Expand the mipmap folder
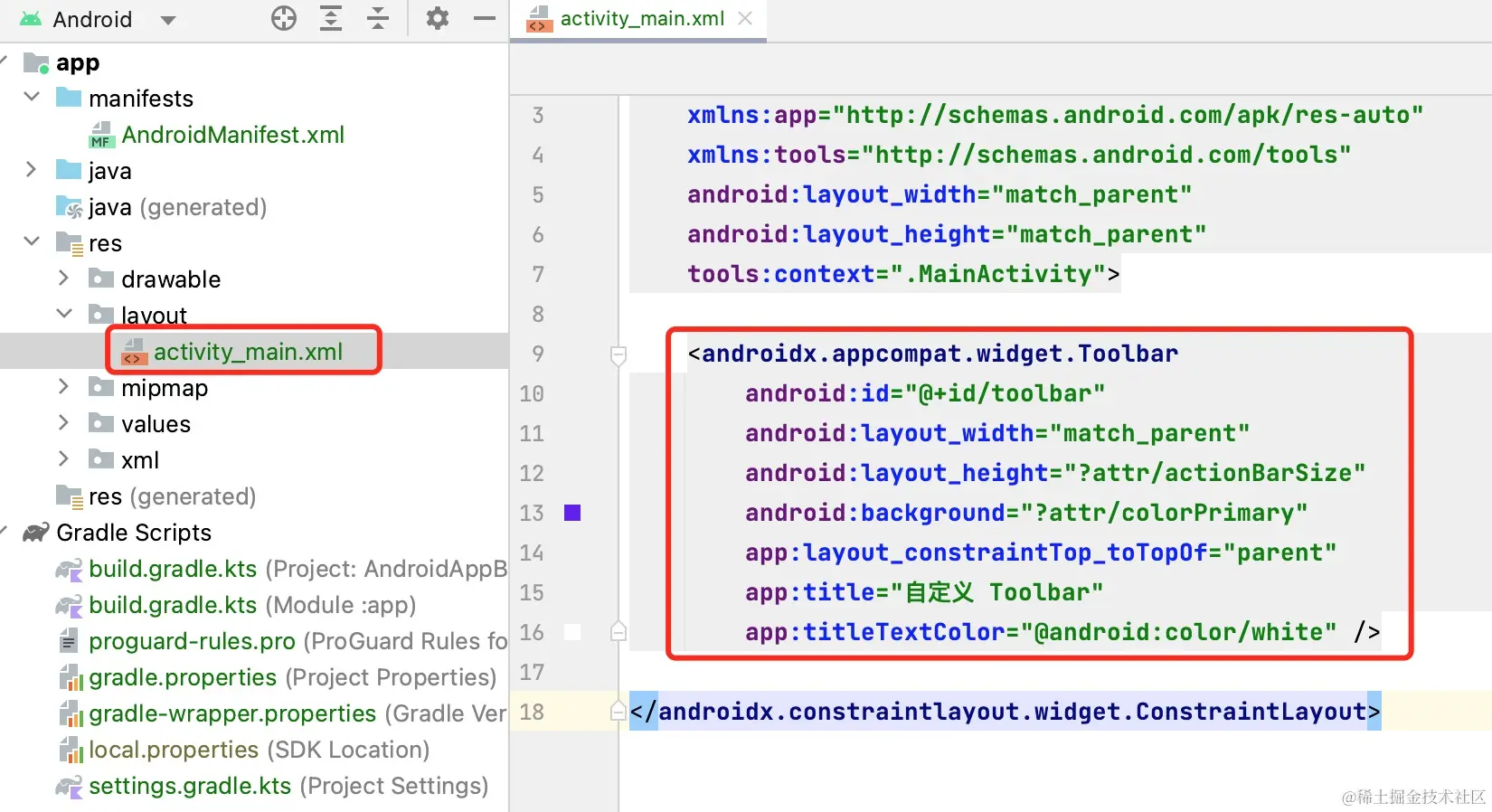 (x=63, y=387)
